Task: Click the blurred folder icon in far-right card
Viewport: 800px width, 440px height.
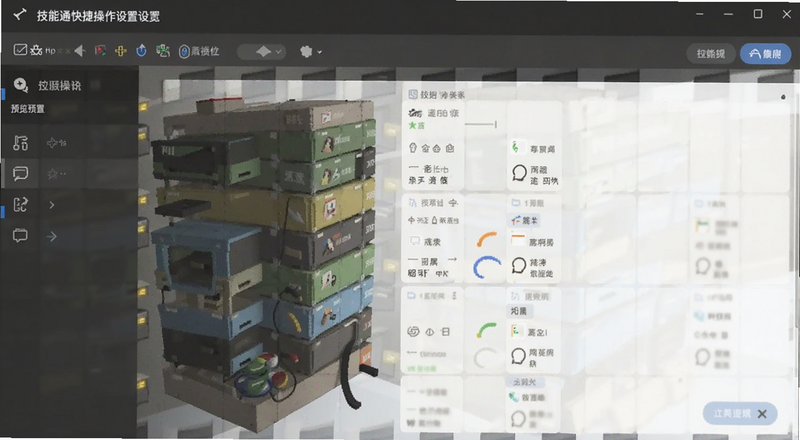Action: coord(698,204)
